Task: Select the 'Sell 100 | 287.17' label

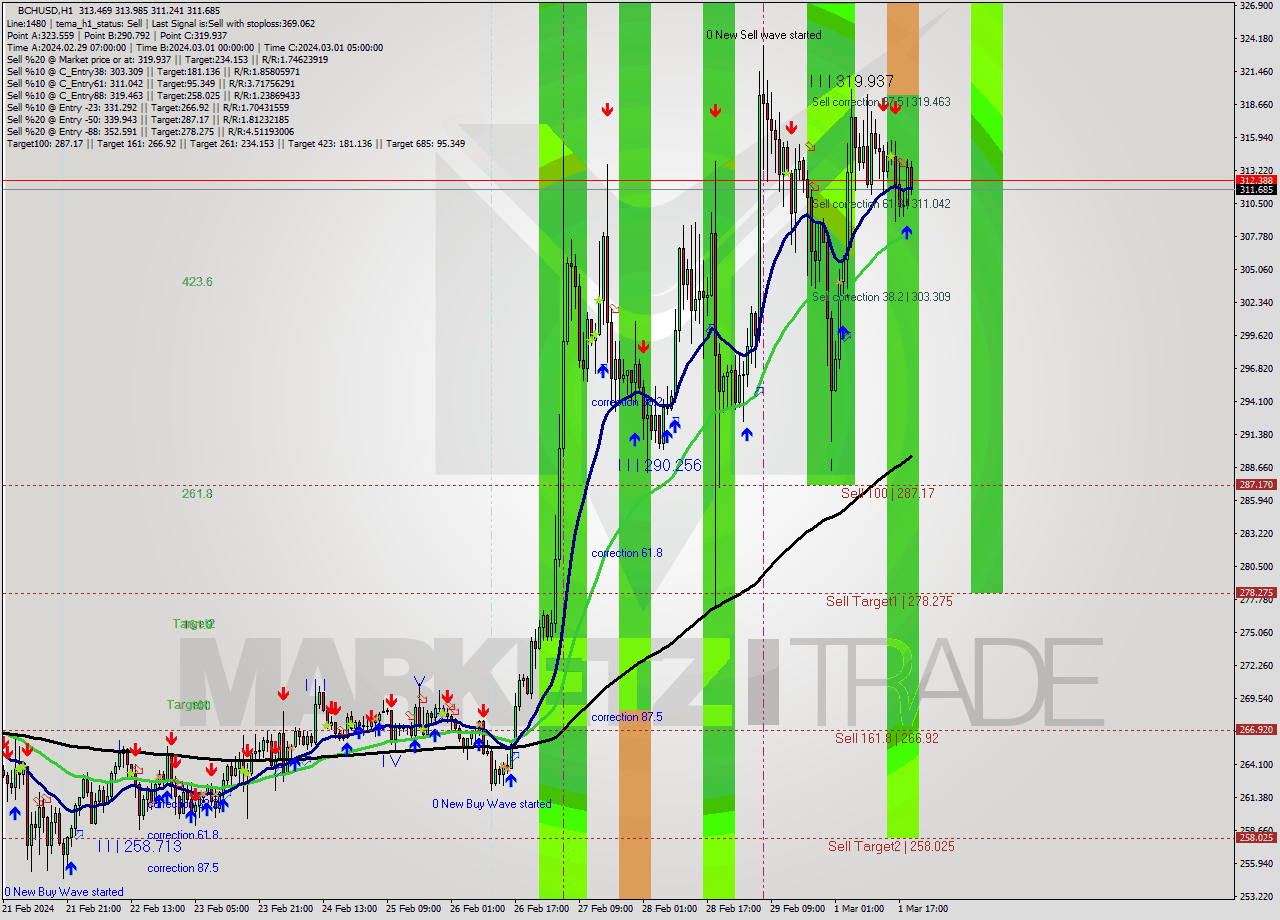Action: pos(887,493)
